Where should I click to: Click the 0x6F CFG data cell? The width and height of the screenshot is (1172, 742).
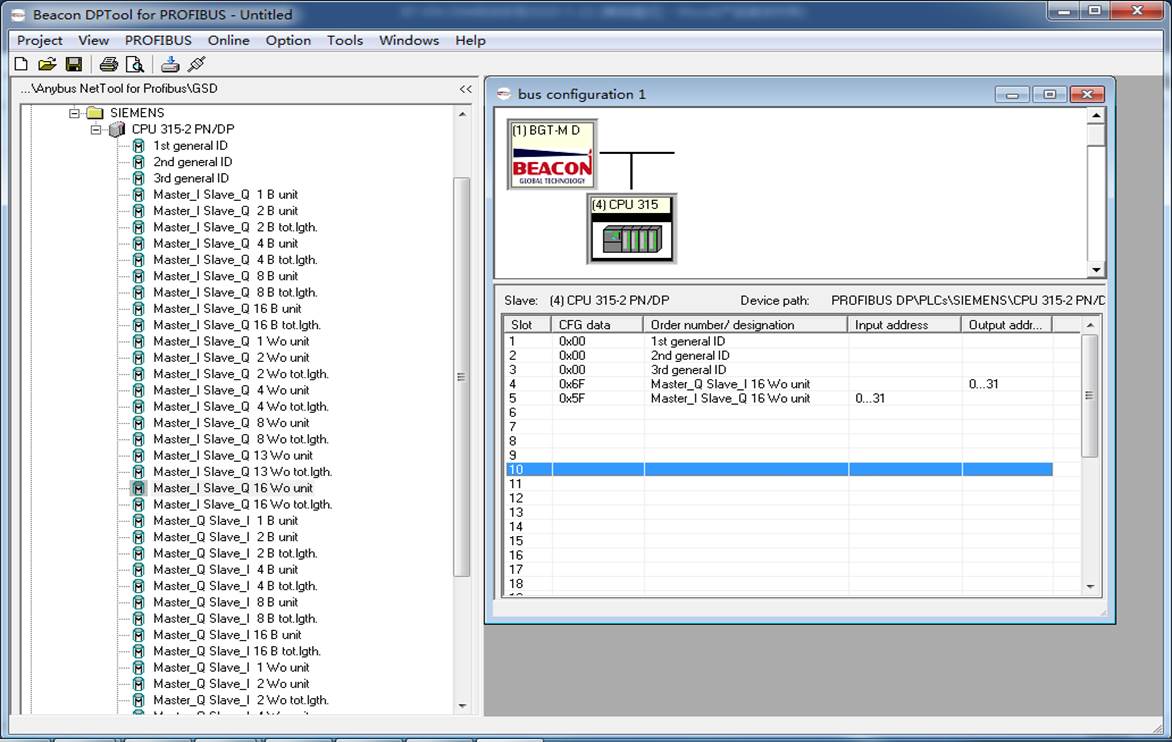[x=572, y=384]
